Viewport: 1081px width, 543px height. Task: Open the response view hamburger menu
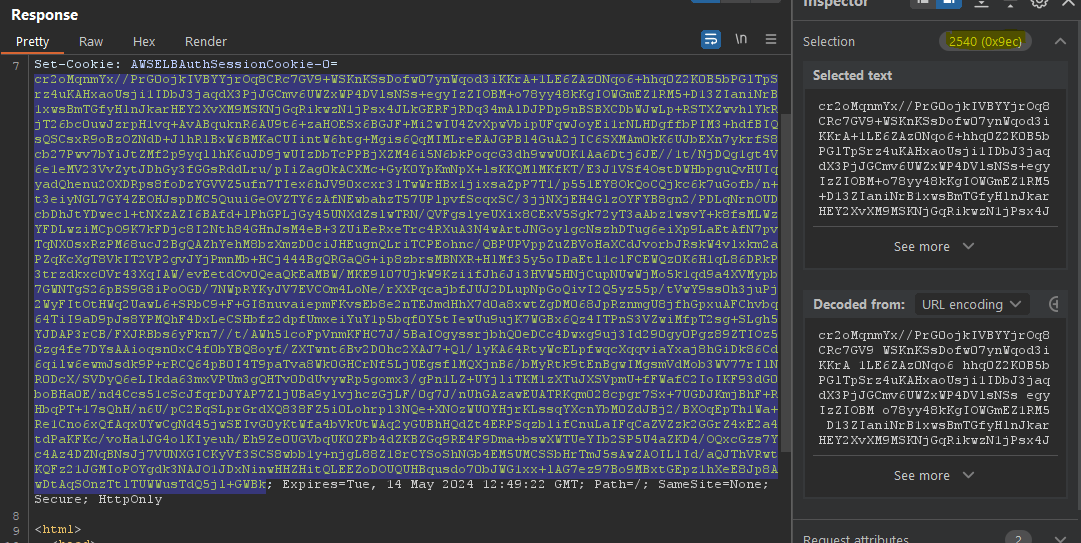[x=771, y=39]
